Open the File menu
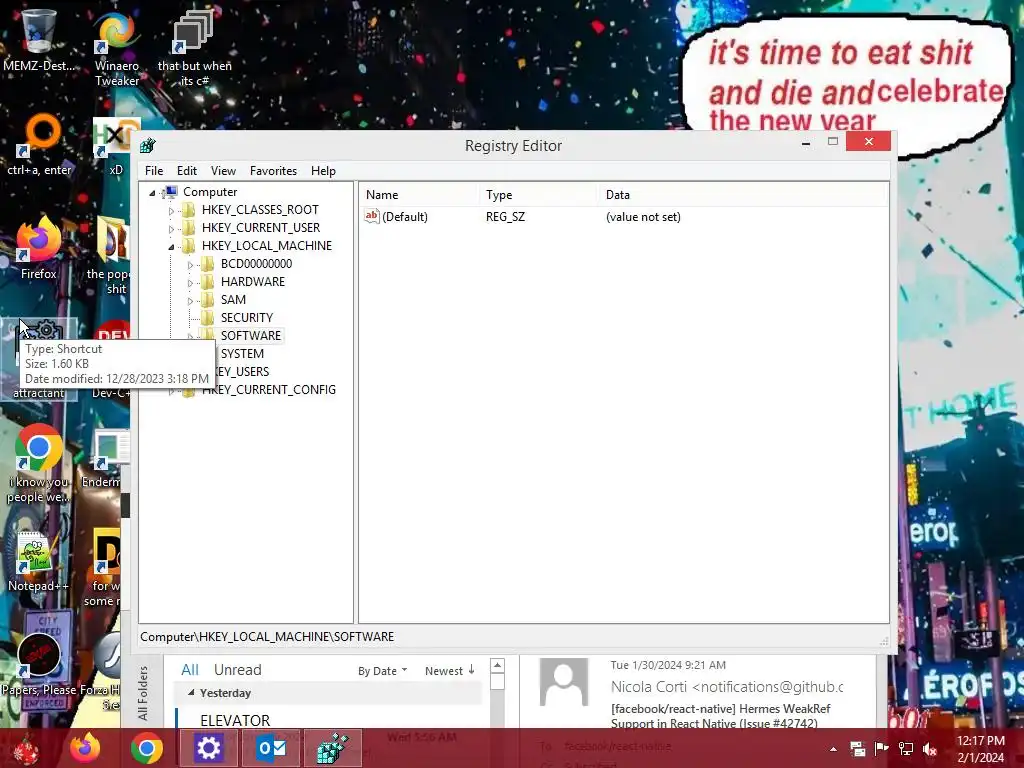 tap(154, 170)
